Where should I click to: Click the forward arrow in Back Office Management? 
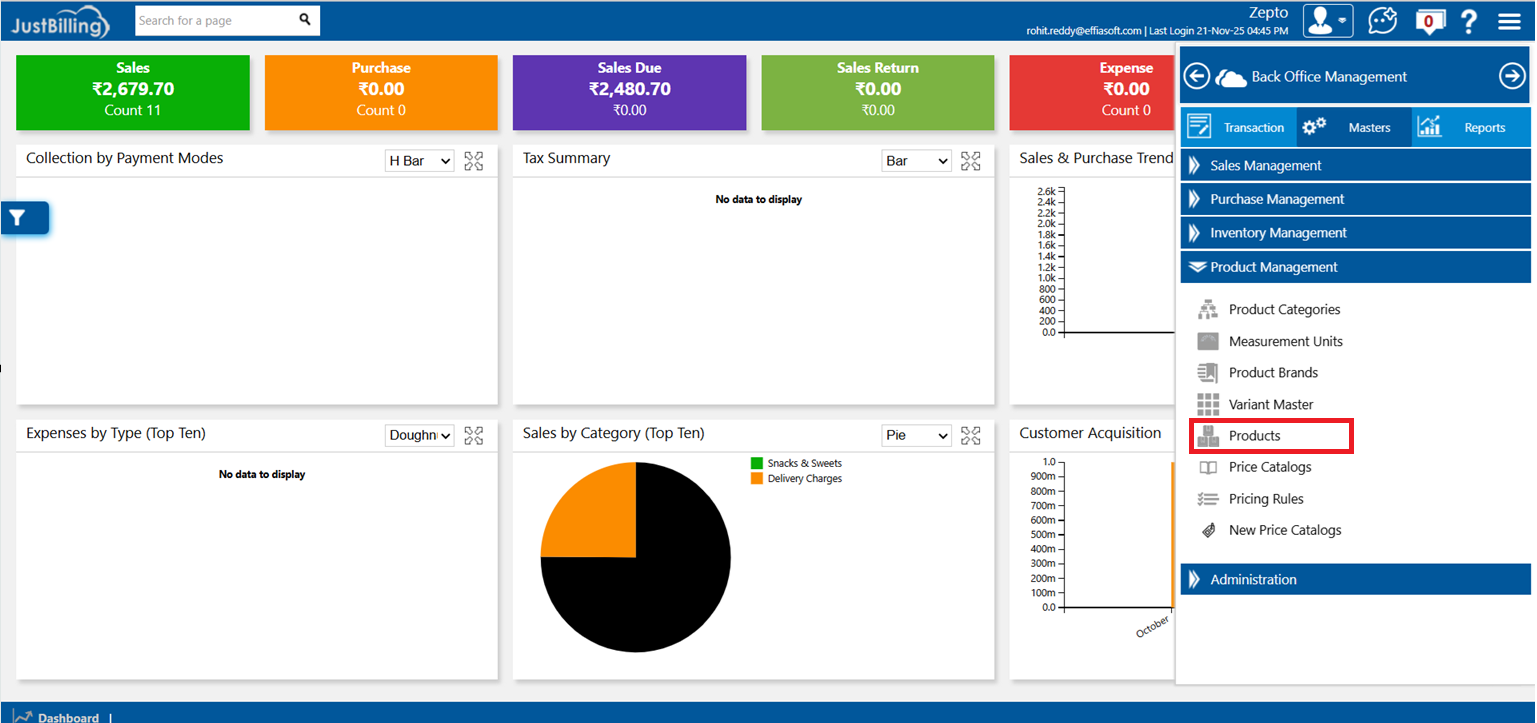click(1511, 77)
